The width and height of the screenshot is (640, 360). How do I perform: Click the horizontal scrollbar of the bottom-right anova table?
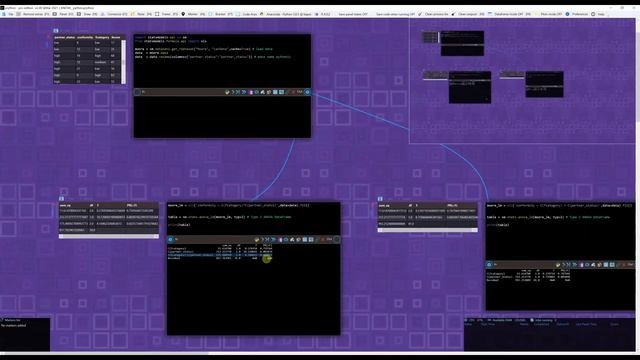(427, 230)
